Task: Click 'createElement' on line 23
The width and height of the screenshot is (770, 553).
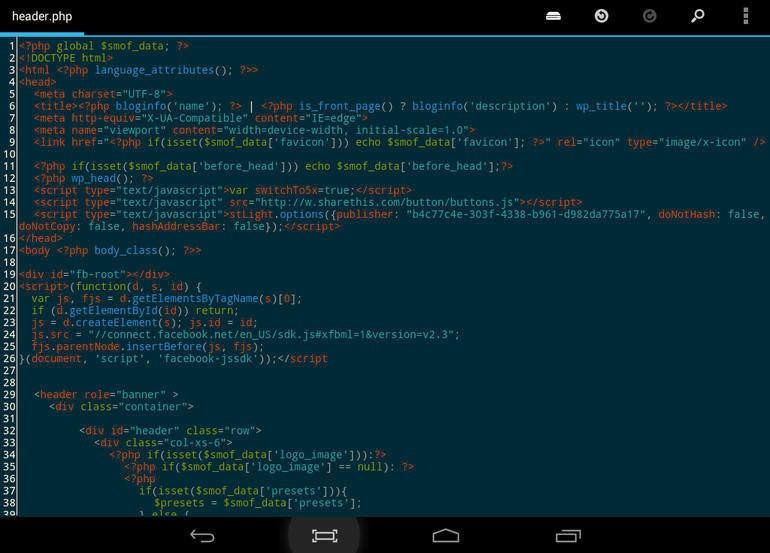Action: tap(116, 323)
